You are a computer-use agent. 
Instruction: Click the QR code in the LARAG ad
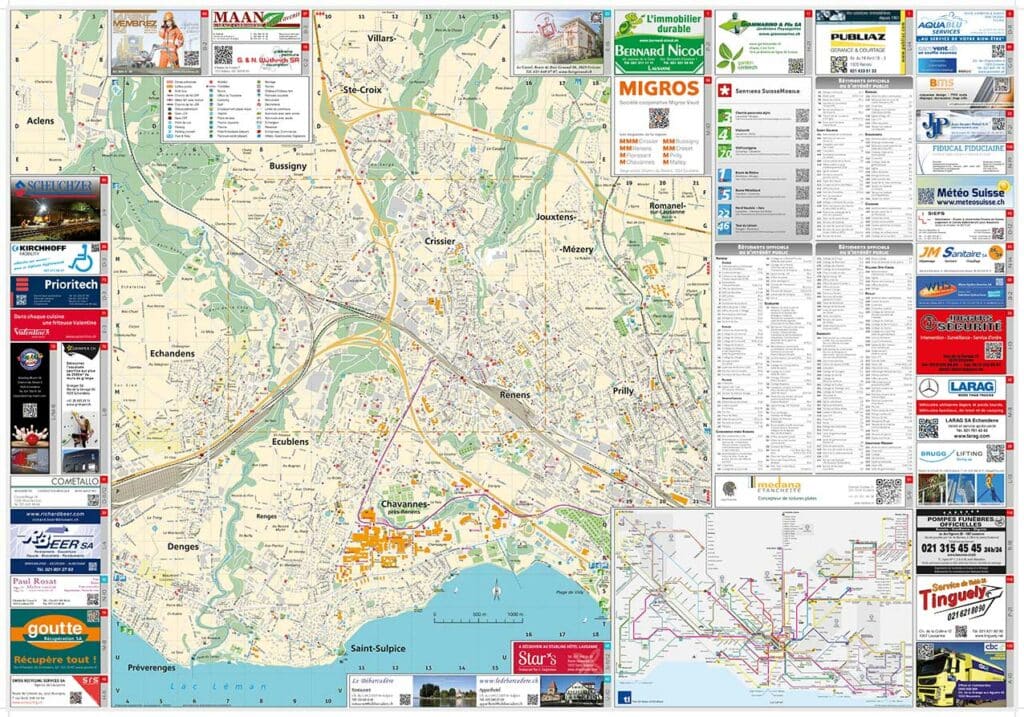(x=929, y=428)
